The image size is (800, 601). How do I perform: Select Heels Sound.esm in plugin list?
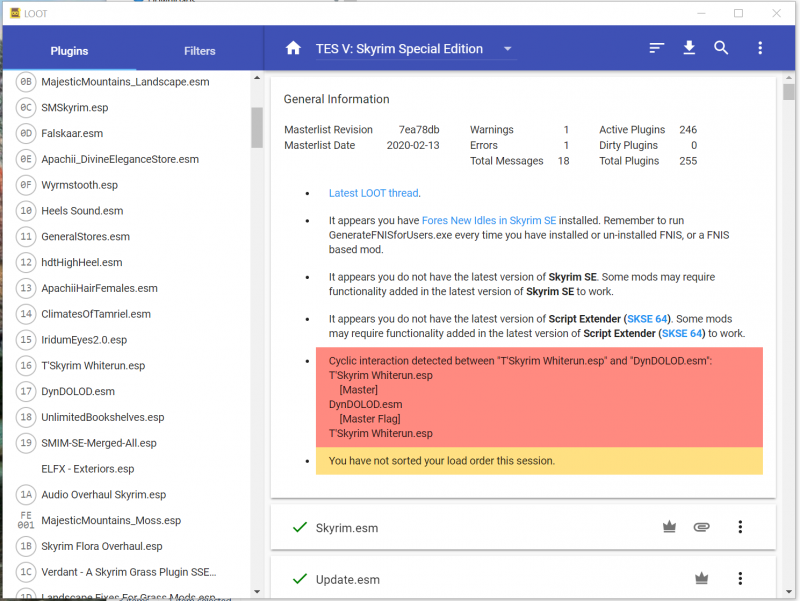click(82, 211)
